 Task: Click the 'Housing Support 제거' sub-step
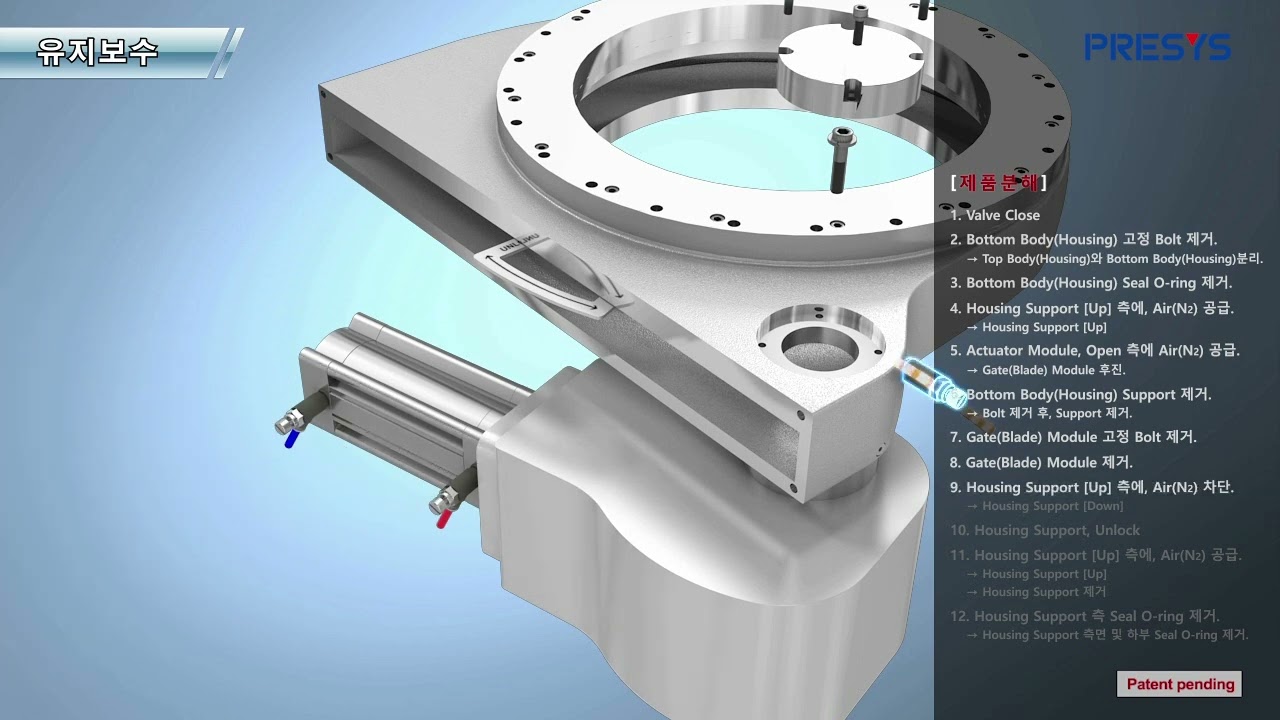pyautogui.click(x=1036, y=592)
